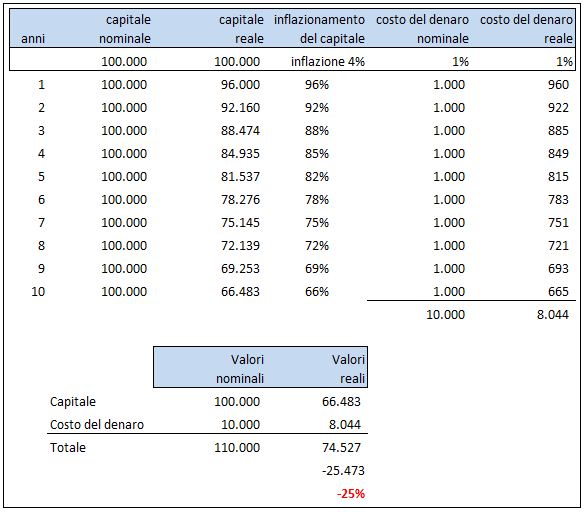Click the 'anni' header cell

33,38
